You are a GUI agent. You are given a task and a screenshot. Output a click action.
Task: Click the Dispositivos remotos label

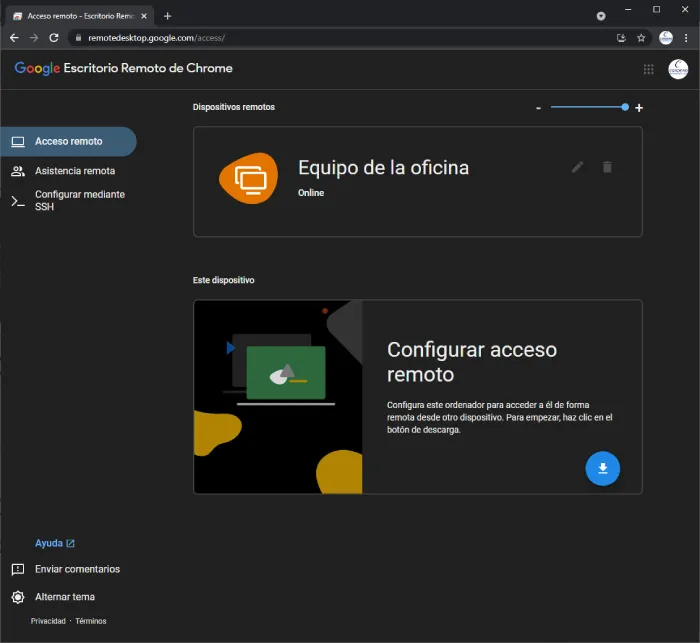233,107
